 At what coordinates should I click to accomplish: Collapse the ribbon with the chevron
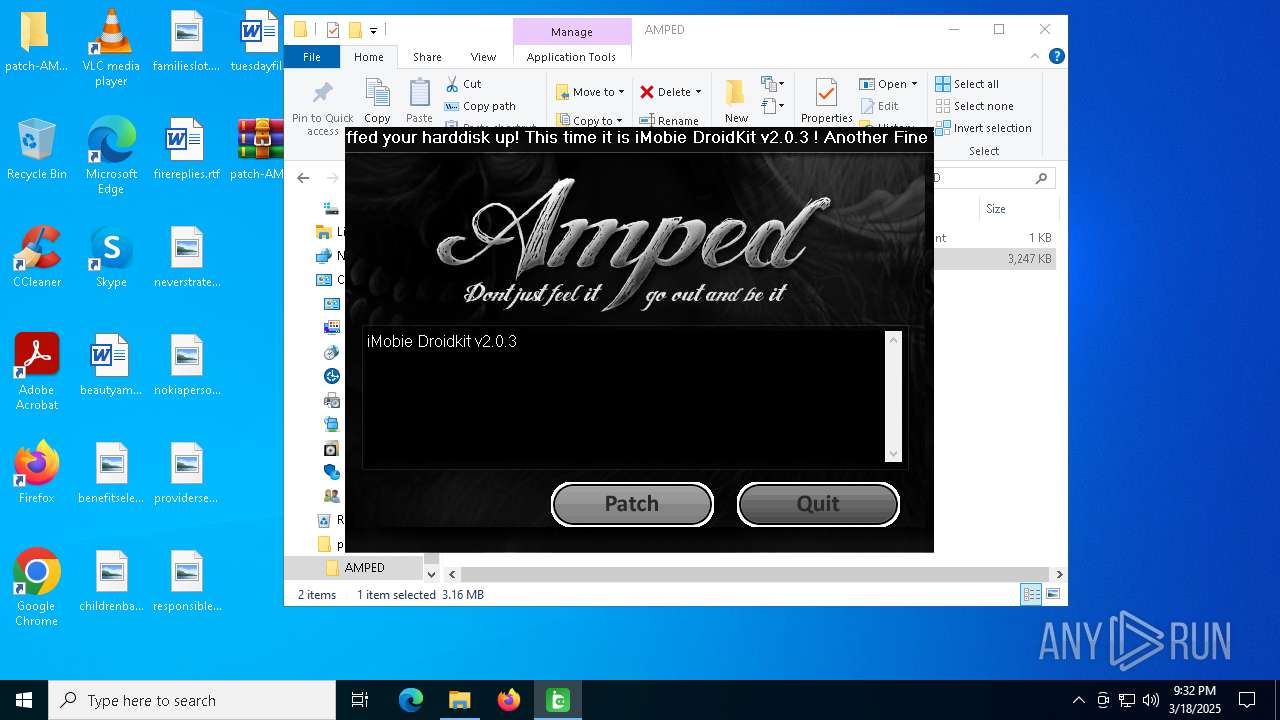point(1036,57)
